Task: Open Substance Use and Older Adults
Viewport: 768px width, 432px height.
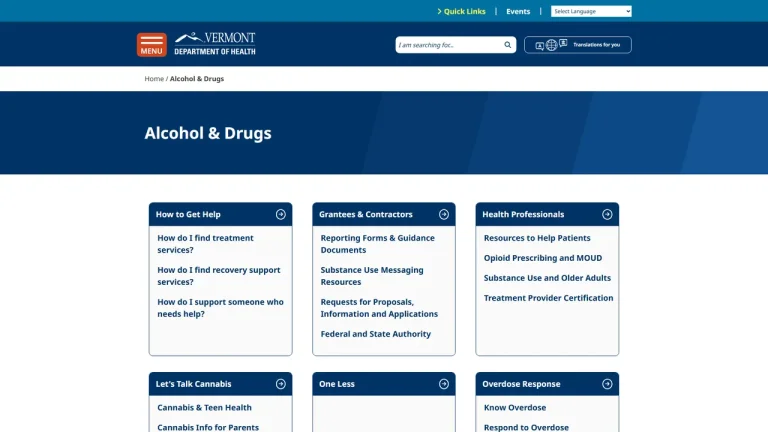Action: tap(547, 278)
